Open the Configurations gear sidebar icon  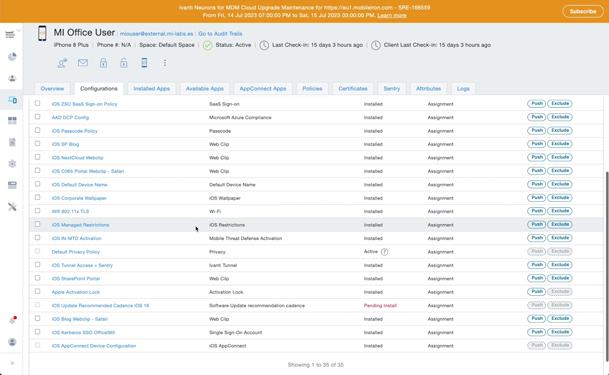click(x=12, y=163)
